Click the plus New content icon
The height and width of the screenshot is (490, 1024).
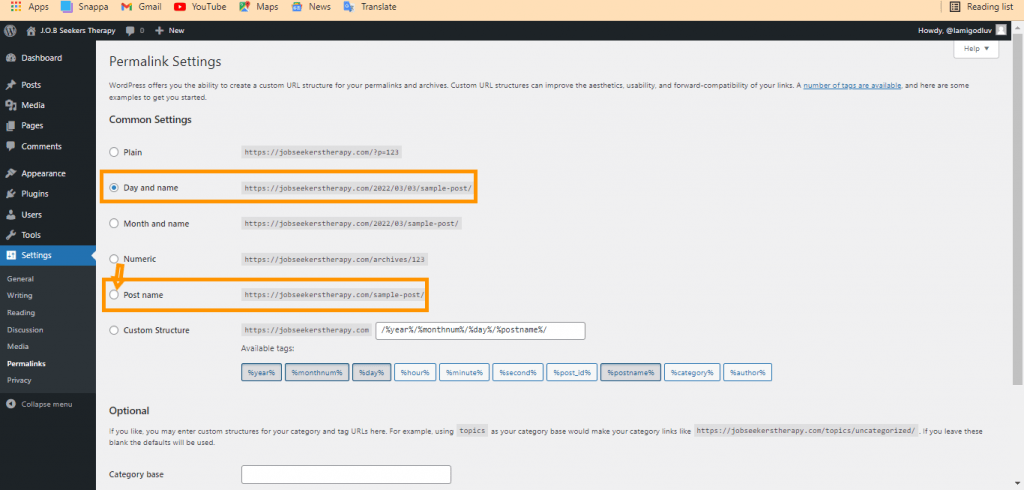(159, 31)
